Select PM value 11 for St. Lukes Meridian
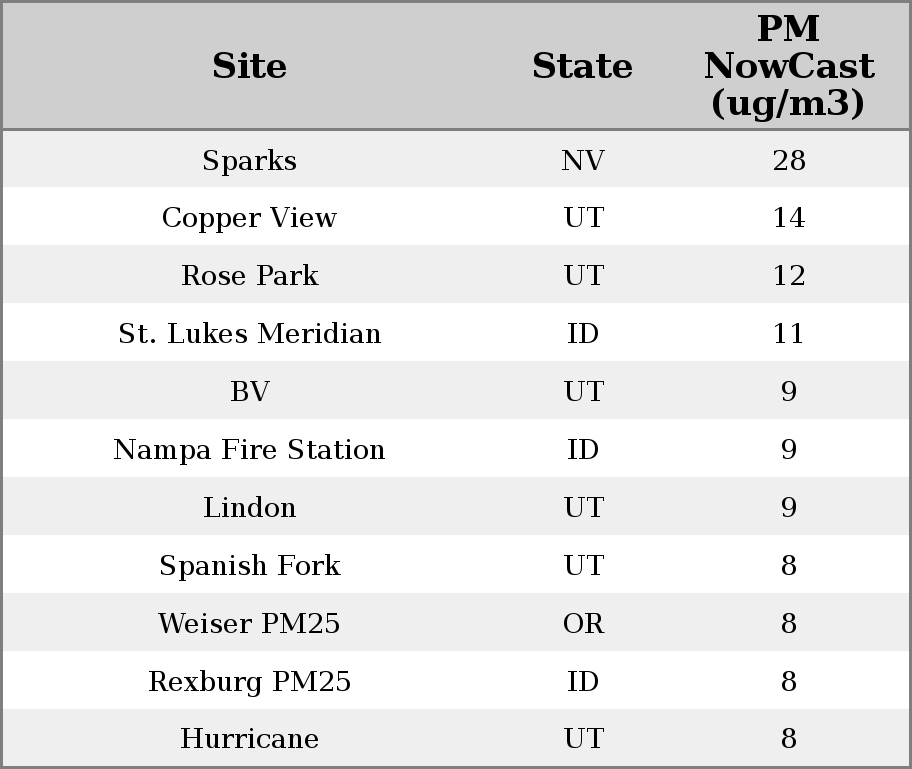Viewport: 912px width, 769px height. click(788, 334)
